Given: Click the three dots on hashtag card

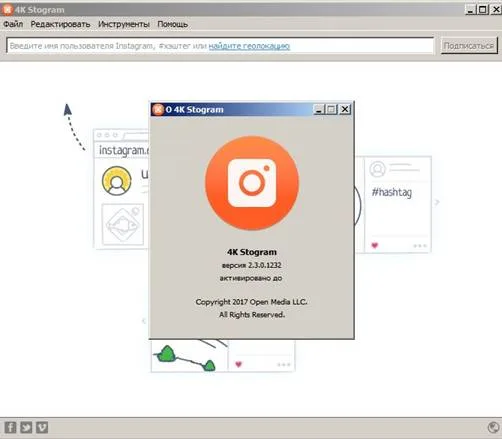Looking at the screenshot, I should point(420,246).
